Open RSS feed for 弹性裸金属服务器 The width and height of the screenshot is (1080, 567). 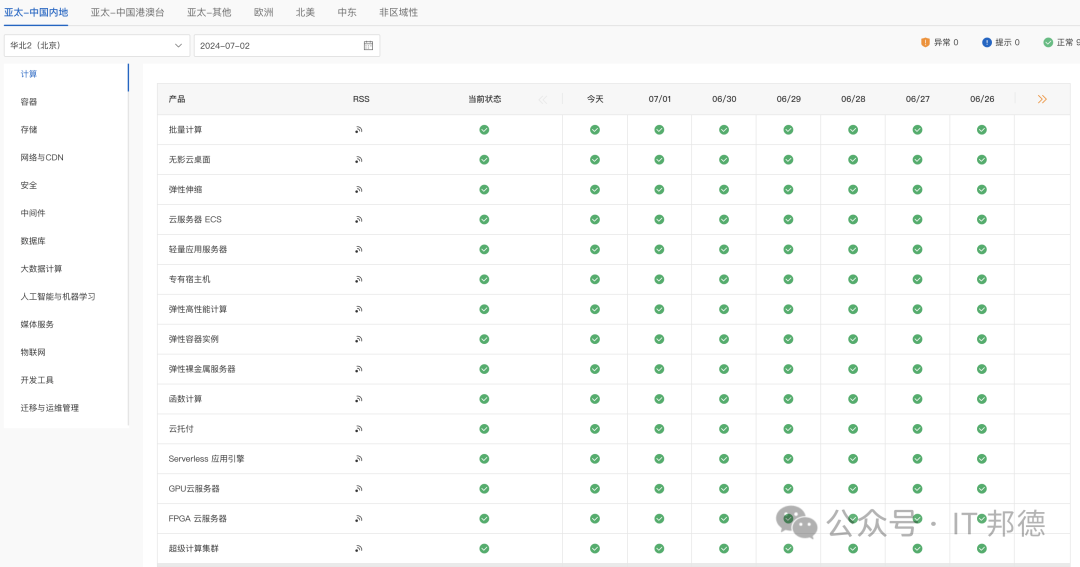pyautogui.click(x=358, y=369)
